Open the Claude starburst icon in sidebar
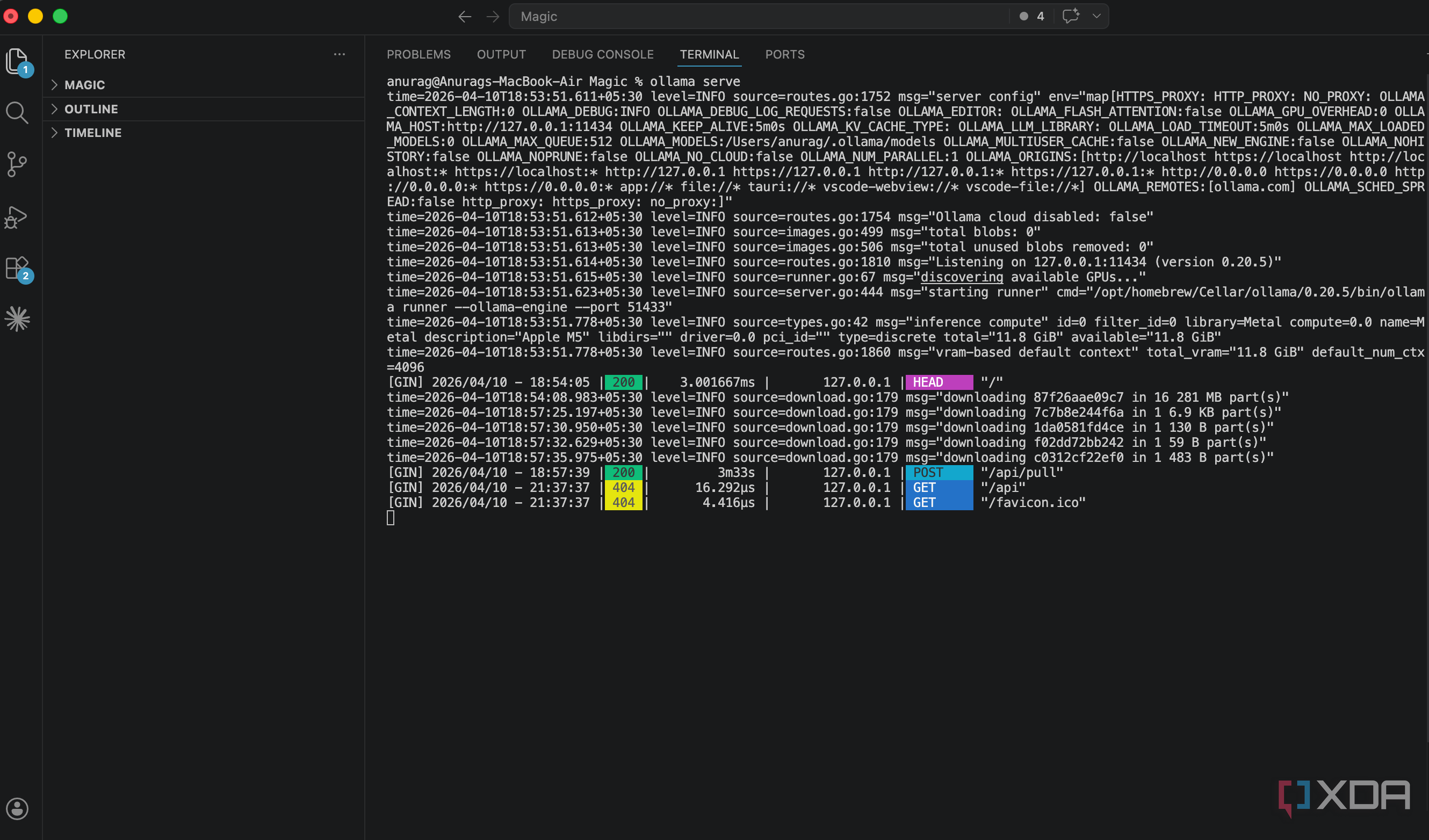 click(x=17, y=319)
